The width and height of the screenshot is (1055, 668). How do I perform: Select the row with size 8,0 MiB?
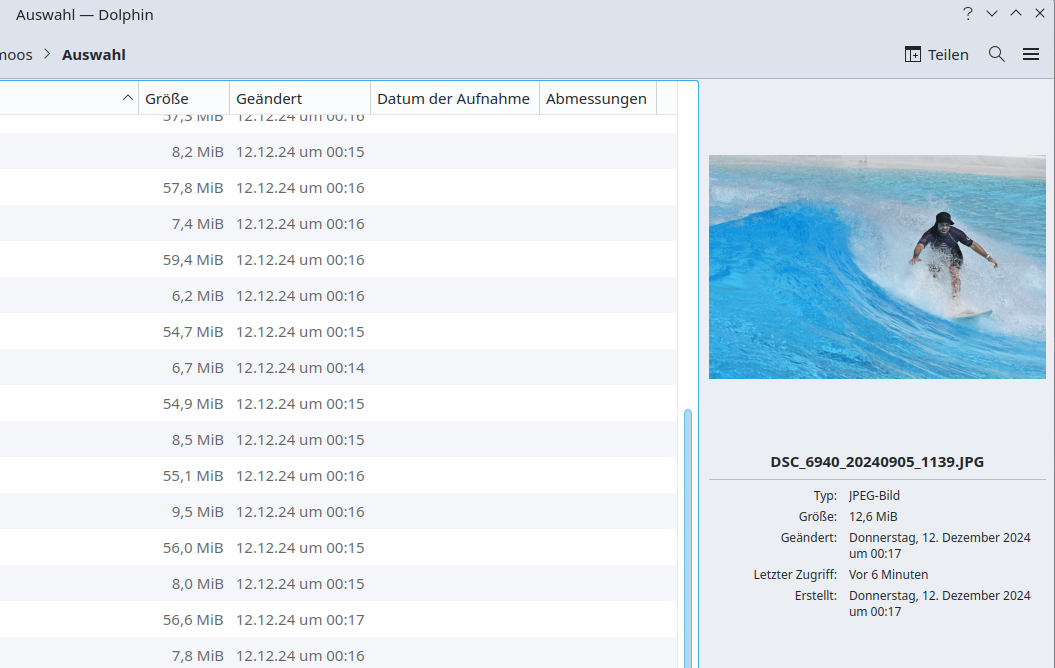click(x=338, y=584)
